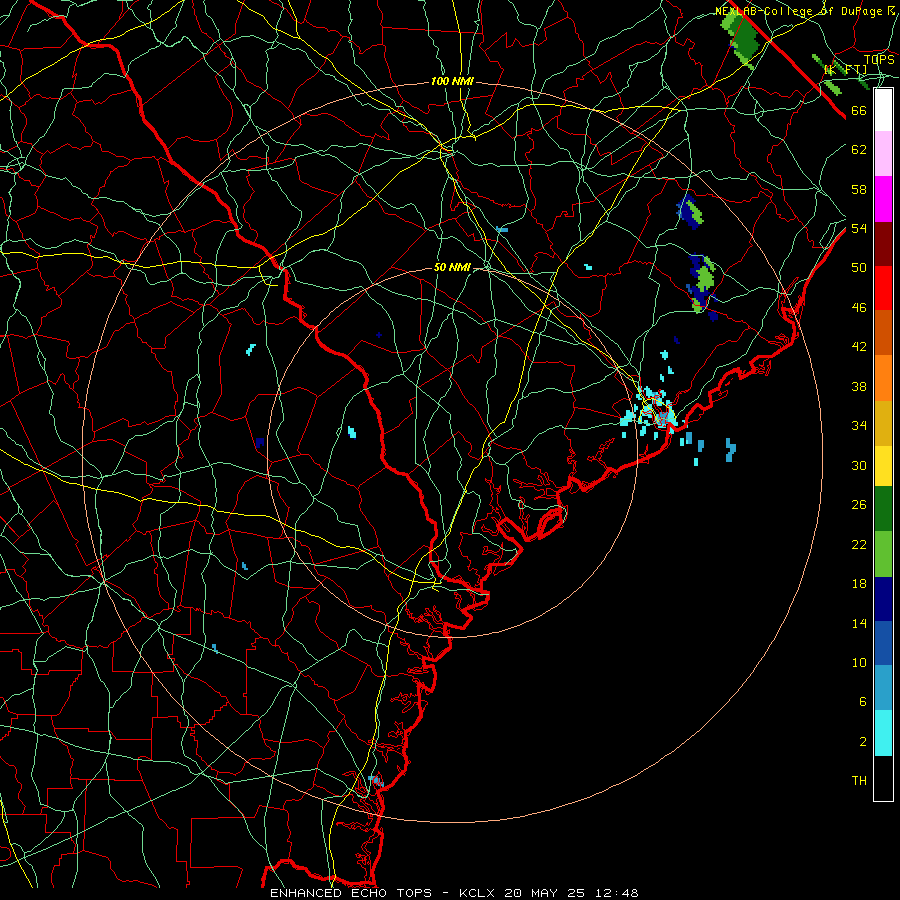Image resolution: width=900 pixels, height=900 pixels.
Task: Click the 'ENHANCED ECHO TOPS' title text
Action: pos(350,893)
